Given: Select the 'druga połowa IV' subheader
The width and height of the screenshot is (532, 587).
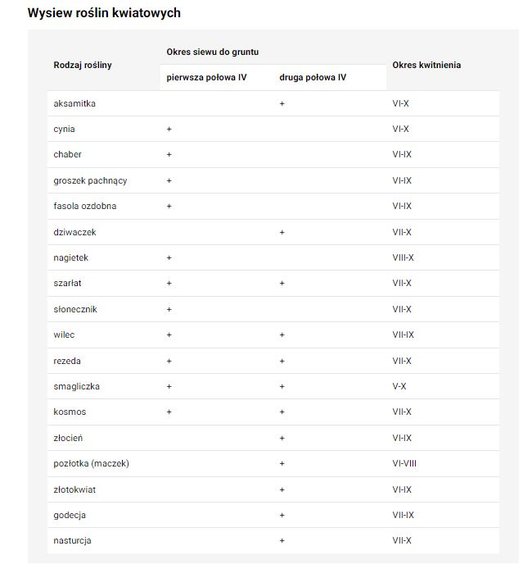Looking at the screenshot, I should 313,77.
